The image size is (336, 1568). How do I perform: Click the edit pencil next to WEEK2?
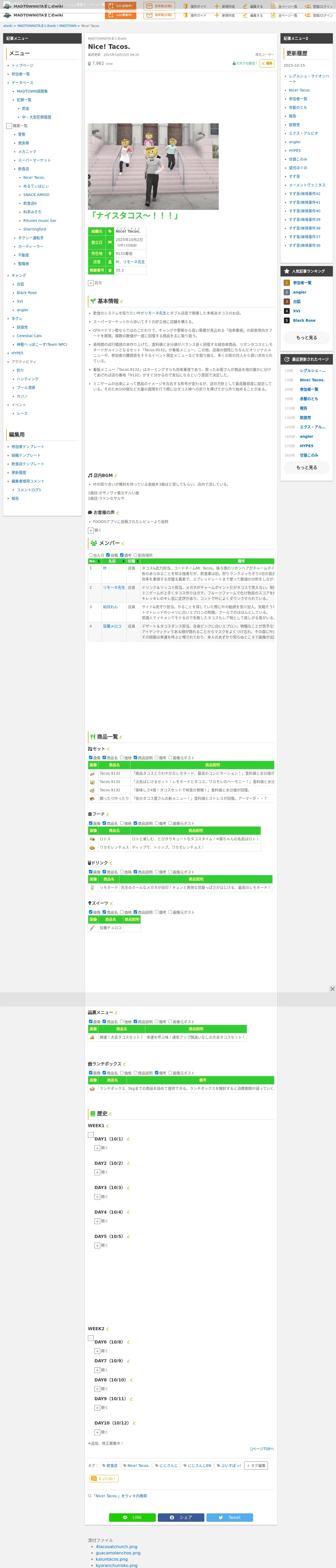tap(107, 1329)
